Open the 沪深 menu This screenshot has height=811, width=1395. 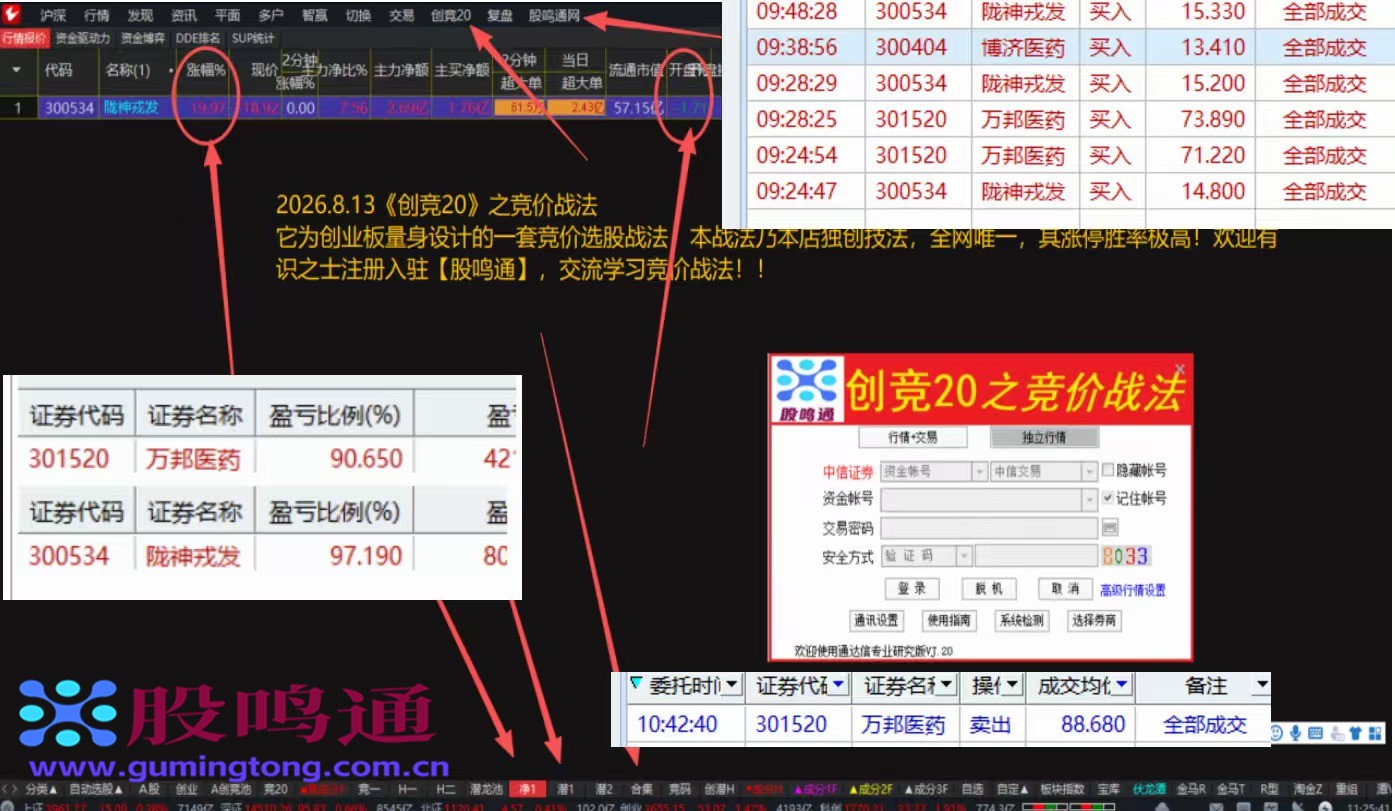(x=53, y=16)
